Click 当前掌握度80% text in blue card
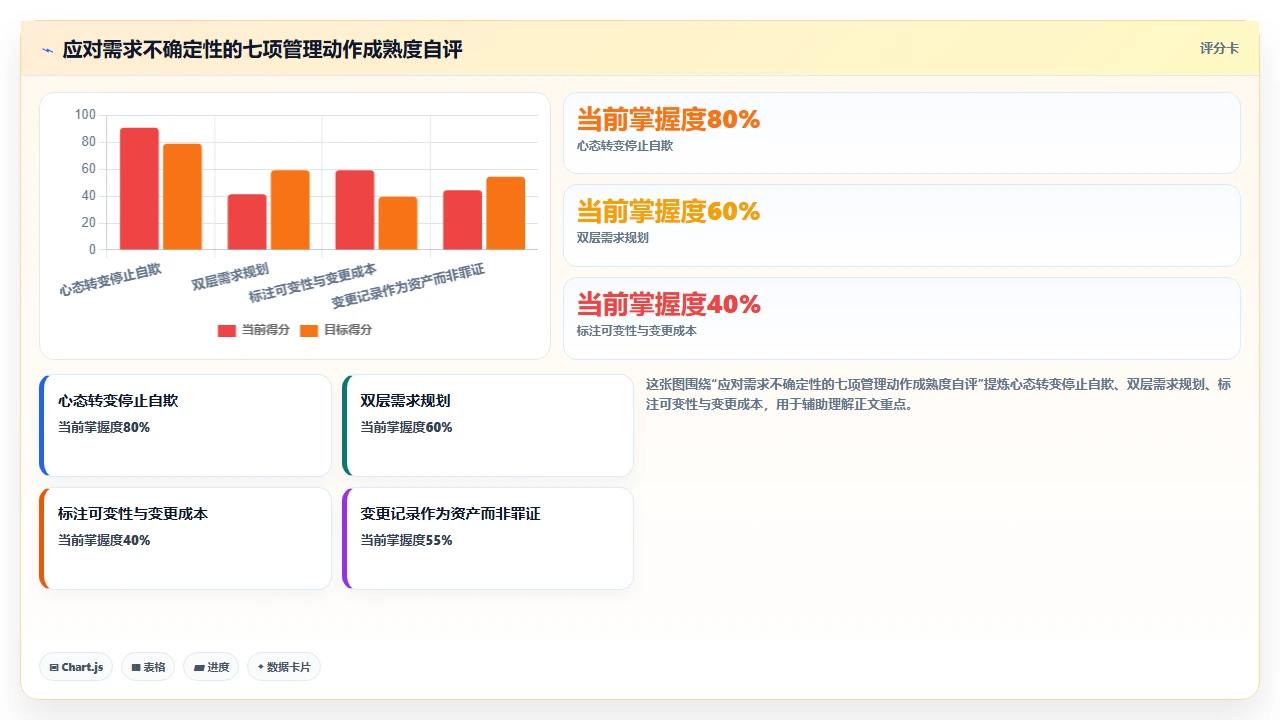The height and width of the screenshot is (720, 1280). [104, 427]
